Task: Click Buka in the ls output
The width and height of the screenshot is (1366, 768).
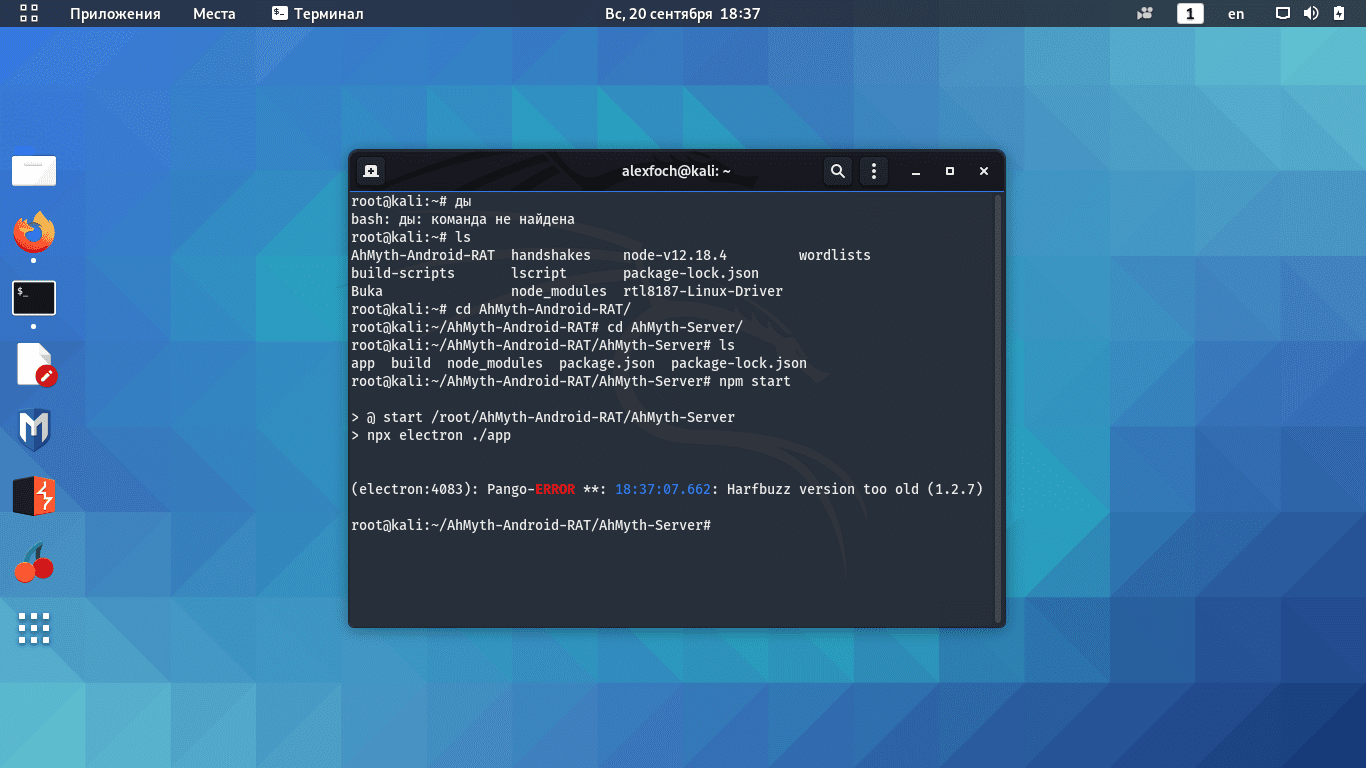Action: click(367, 291)
